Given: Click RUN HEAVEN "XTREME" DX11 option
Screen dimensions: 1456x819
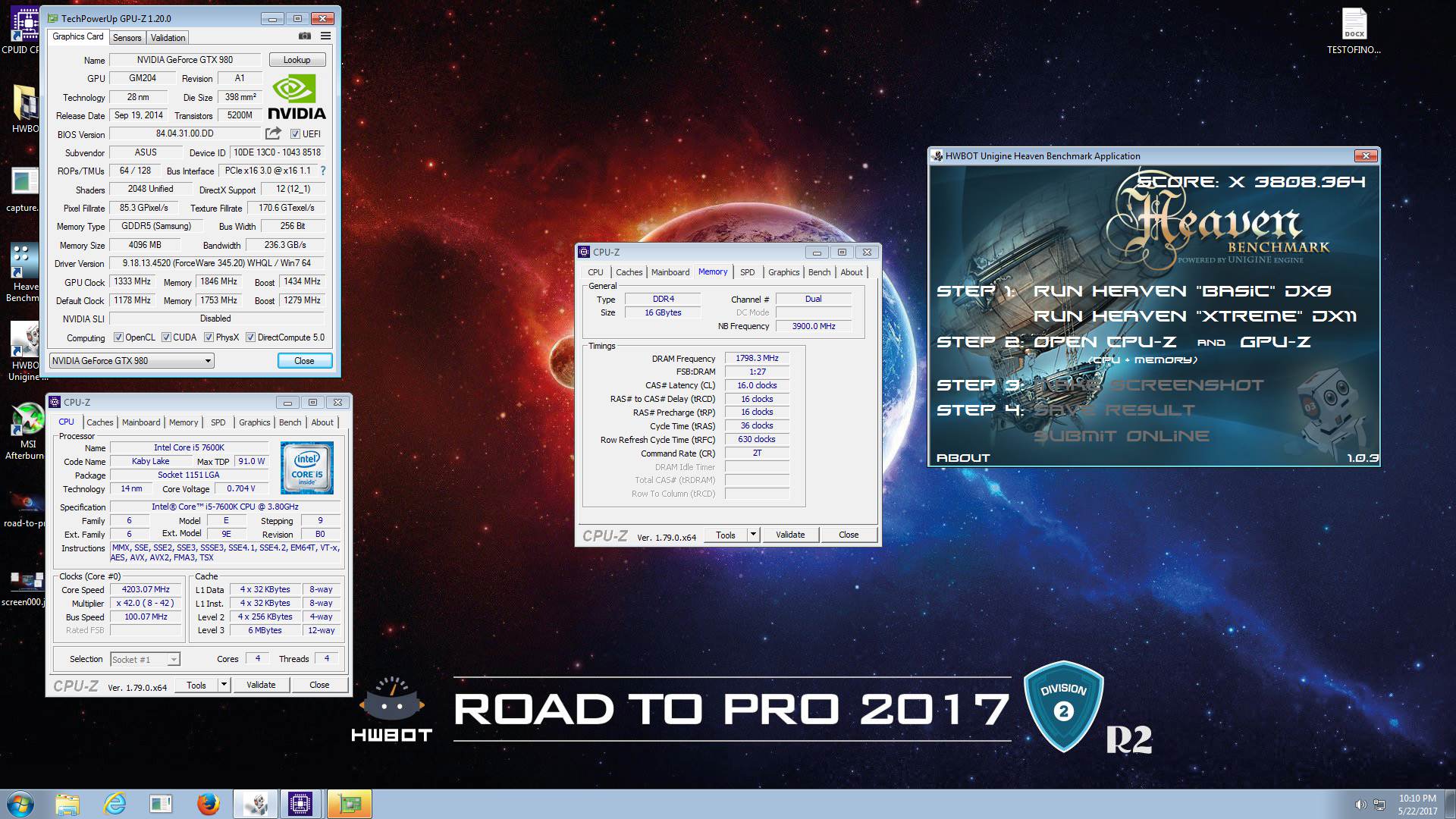Looking at the screenshot, I should coord(1195,316).
